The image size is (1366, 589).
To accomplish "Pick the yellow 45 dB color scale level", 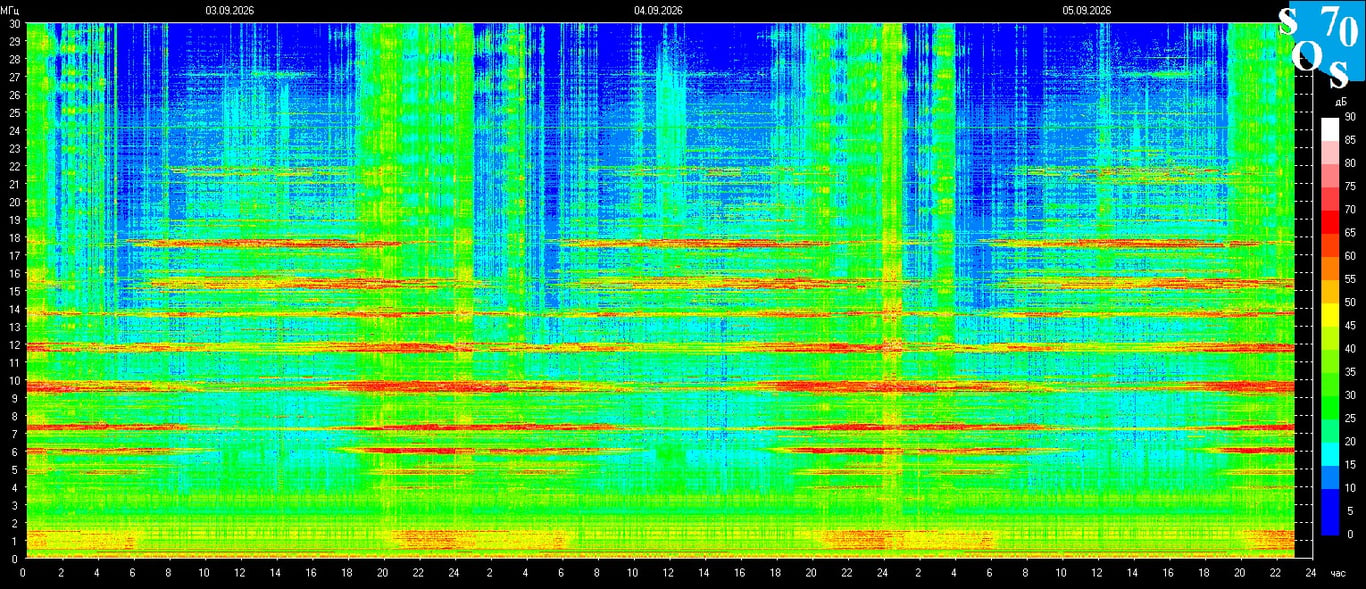I will 1329,337.
